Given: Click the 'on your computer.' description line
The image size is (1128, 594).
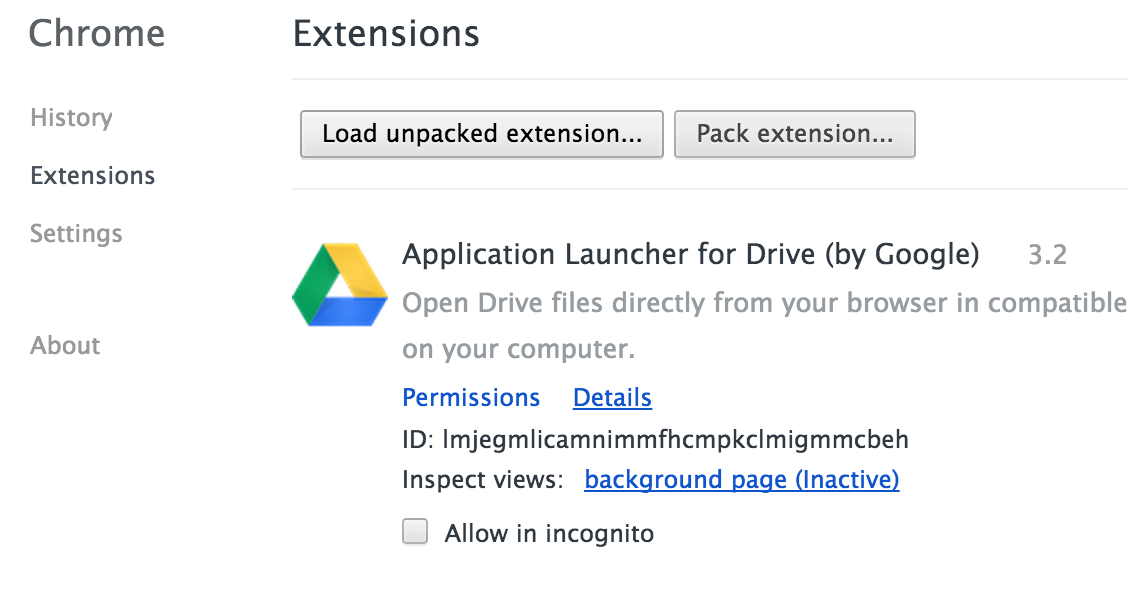Looking at the screenshot, I should click(x=519, y=349).
